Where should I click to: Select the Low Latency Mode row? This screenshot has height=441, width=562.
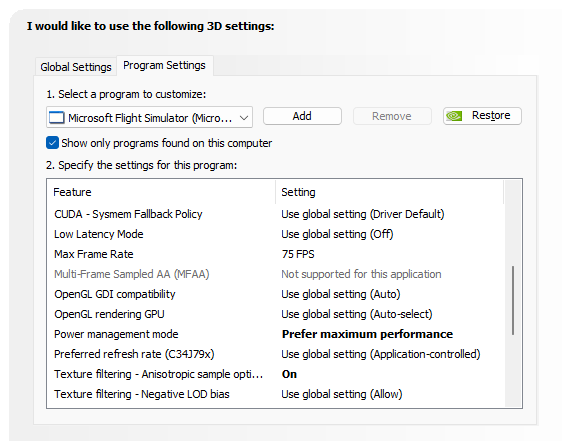[x=275, y=234]
